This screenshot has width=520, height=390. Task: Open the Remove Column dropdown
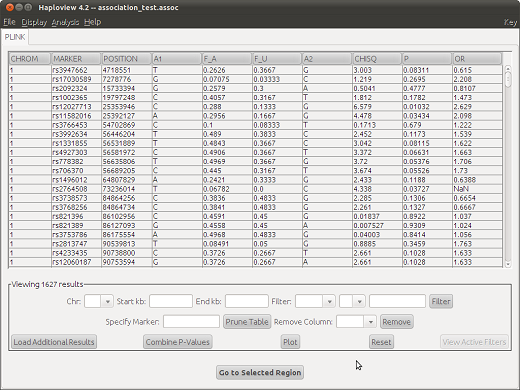pyautogui.click(x=356, y=322)
